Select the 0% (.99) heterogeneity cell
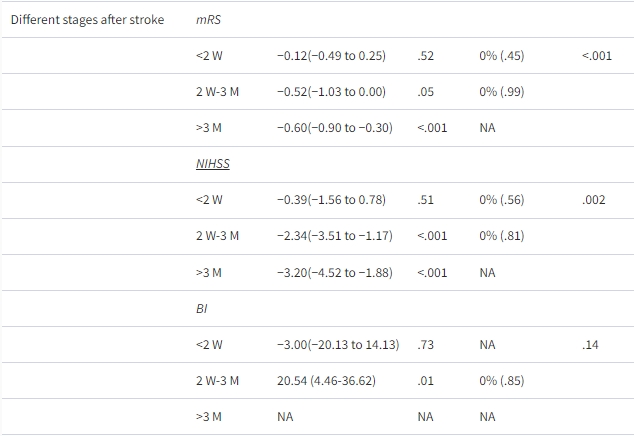 tap(501, 92)
